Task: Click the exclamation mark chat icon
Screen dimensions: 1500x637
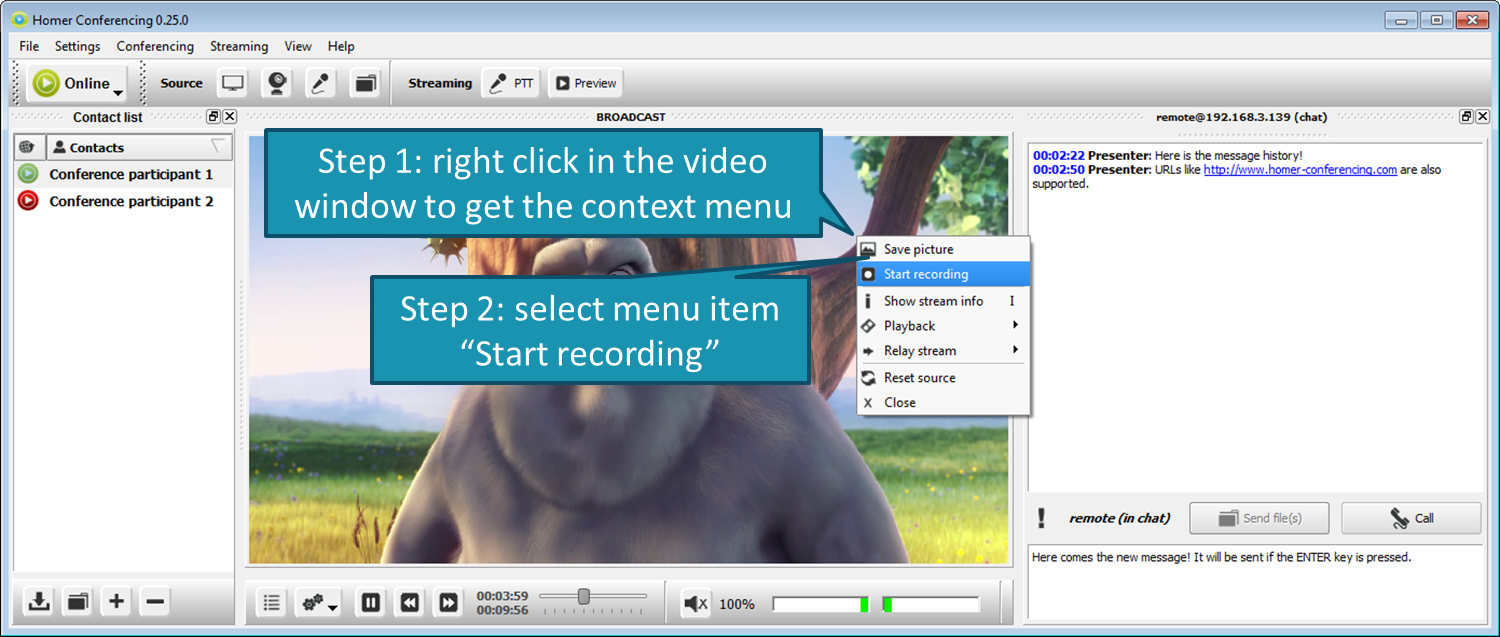Action: pyautogui.click(x=1042, y=518)
